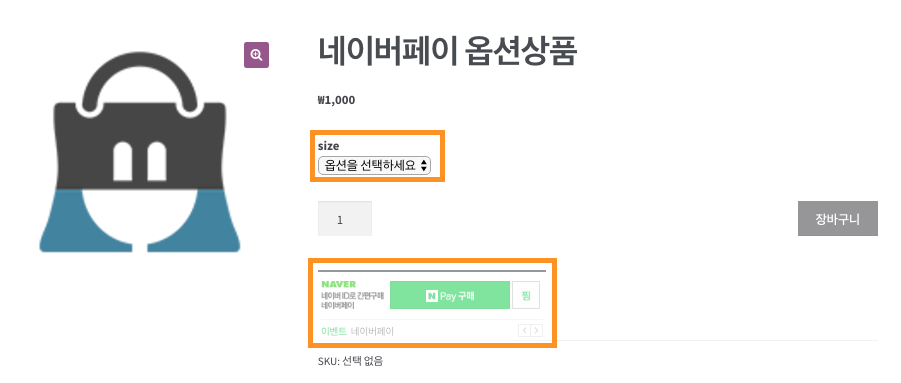Show previous event with left chevron
The image size is (901, 383).
tap(524, 330)
